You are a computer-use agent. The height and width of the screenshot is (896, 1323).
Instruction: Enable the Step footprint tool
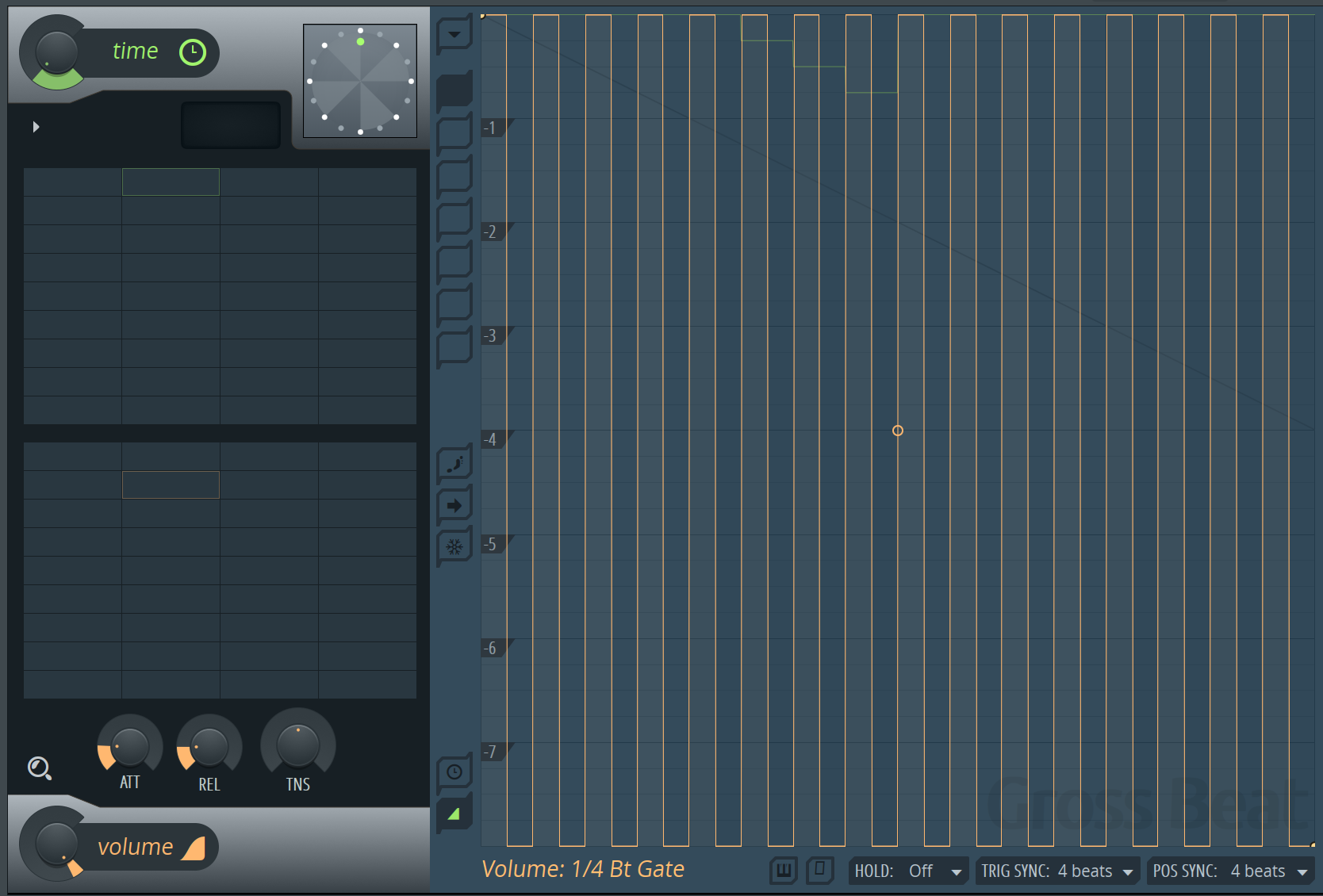[x=454, y=465]
